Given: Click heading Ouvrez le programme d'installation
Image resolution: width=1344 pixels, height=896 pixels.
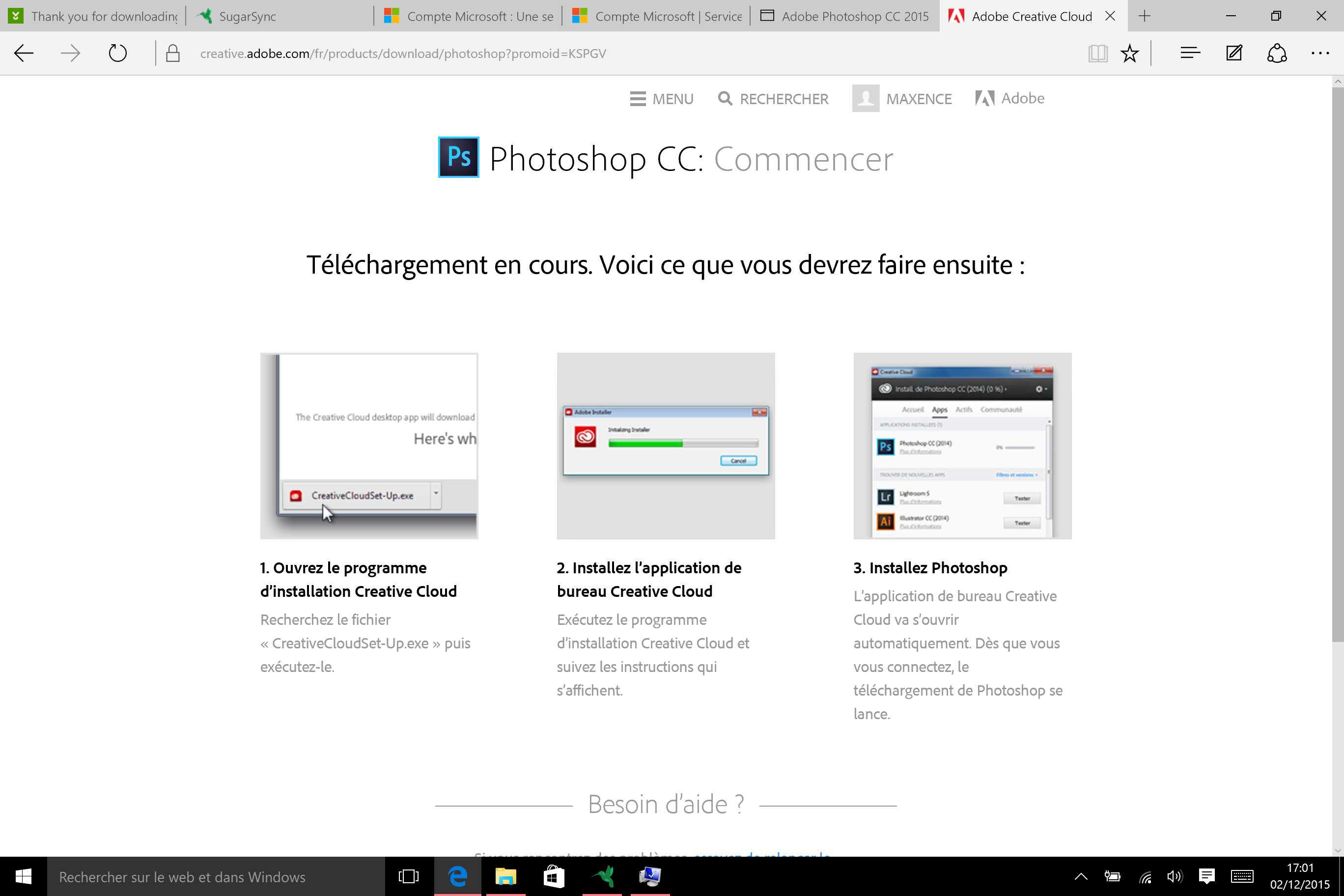Looking at the screenshot, I should click(358, 580).
